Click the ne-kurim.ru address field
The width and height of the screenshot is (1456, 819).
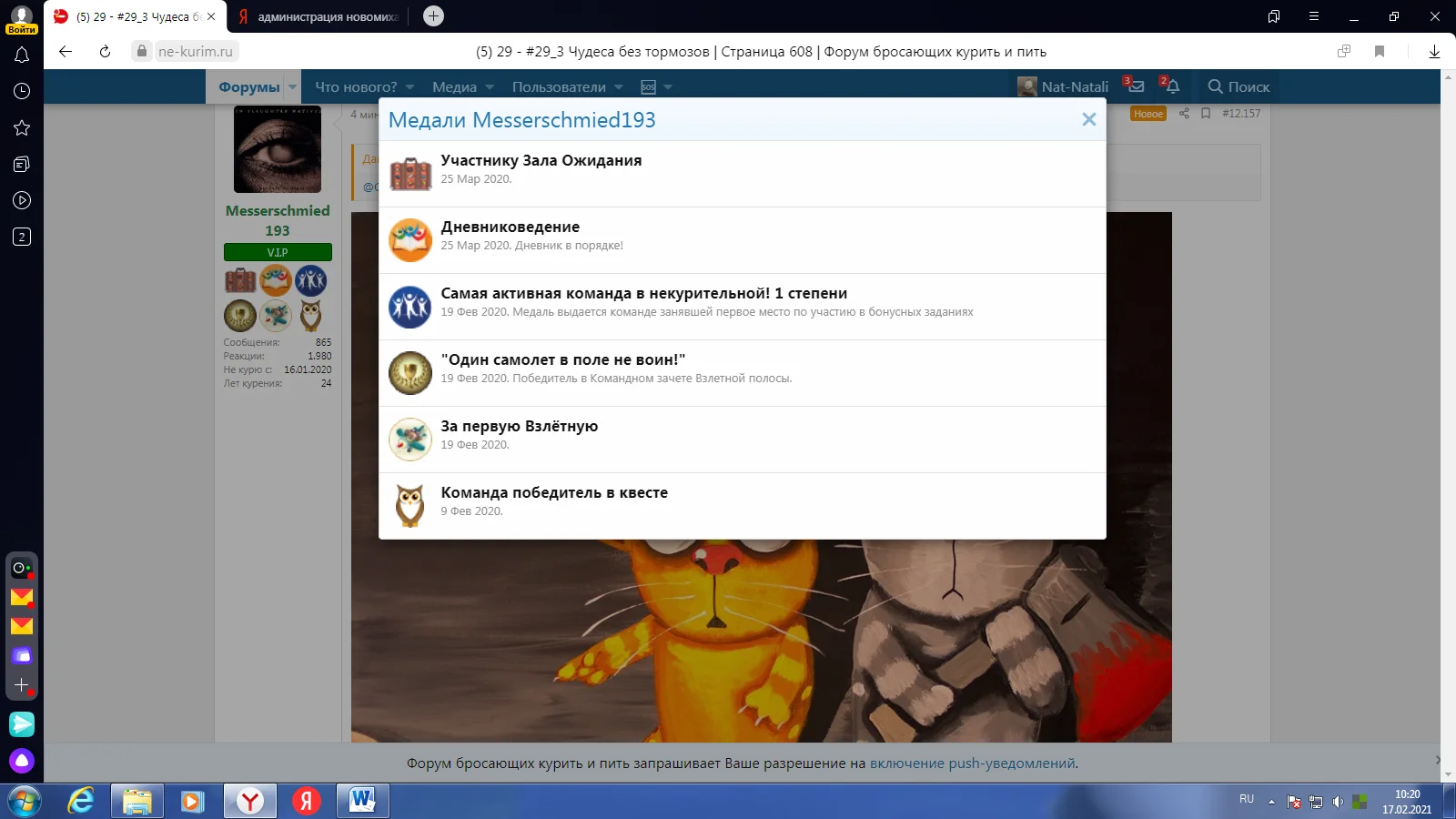click(x=196, y=52)
